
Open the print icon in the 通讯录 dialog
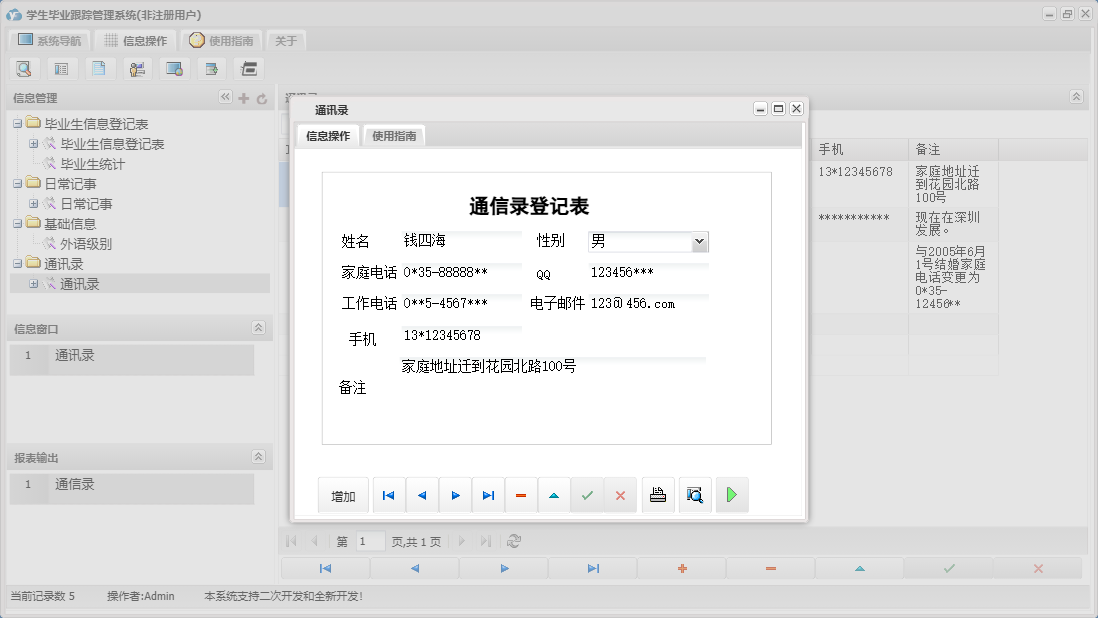click(658, 494)
